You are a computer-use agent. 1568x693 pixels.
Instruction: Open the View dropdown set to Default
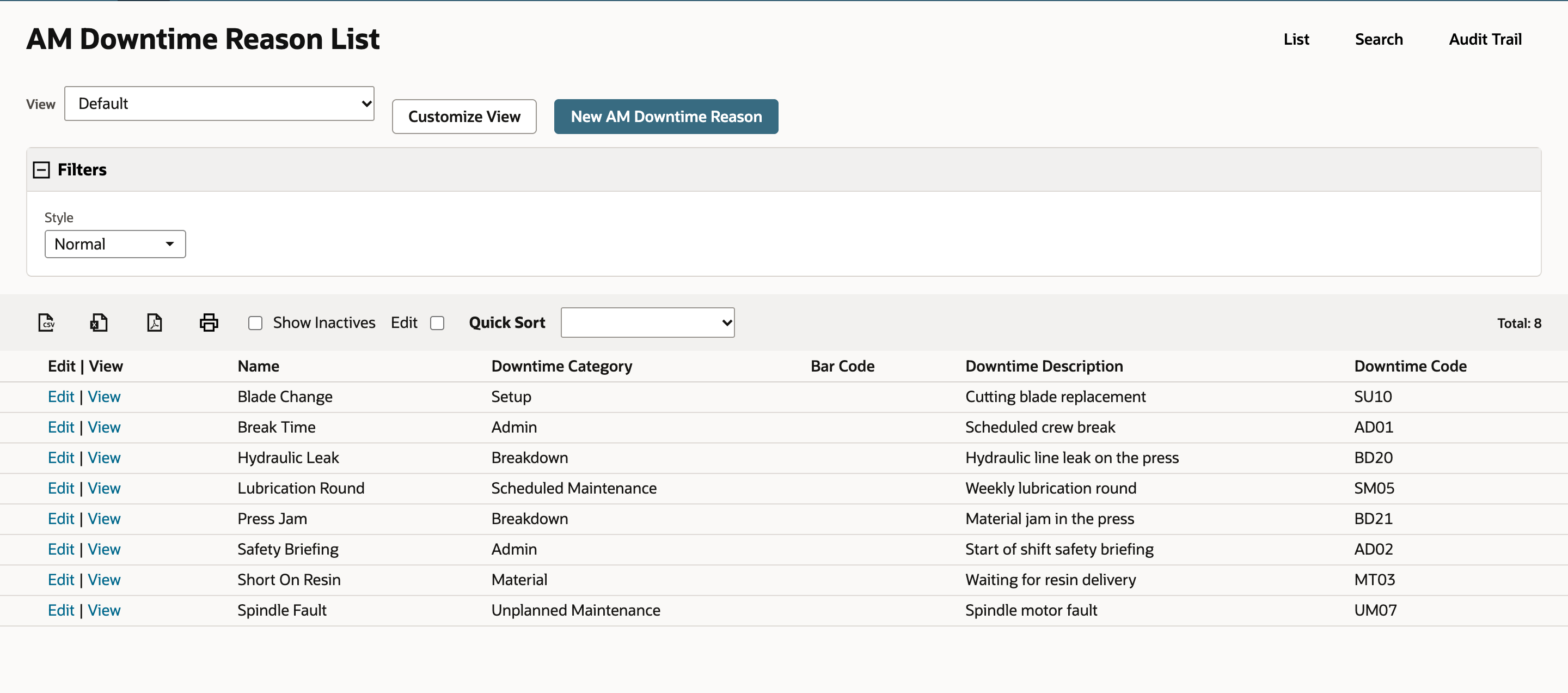tap(219, 104)
